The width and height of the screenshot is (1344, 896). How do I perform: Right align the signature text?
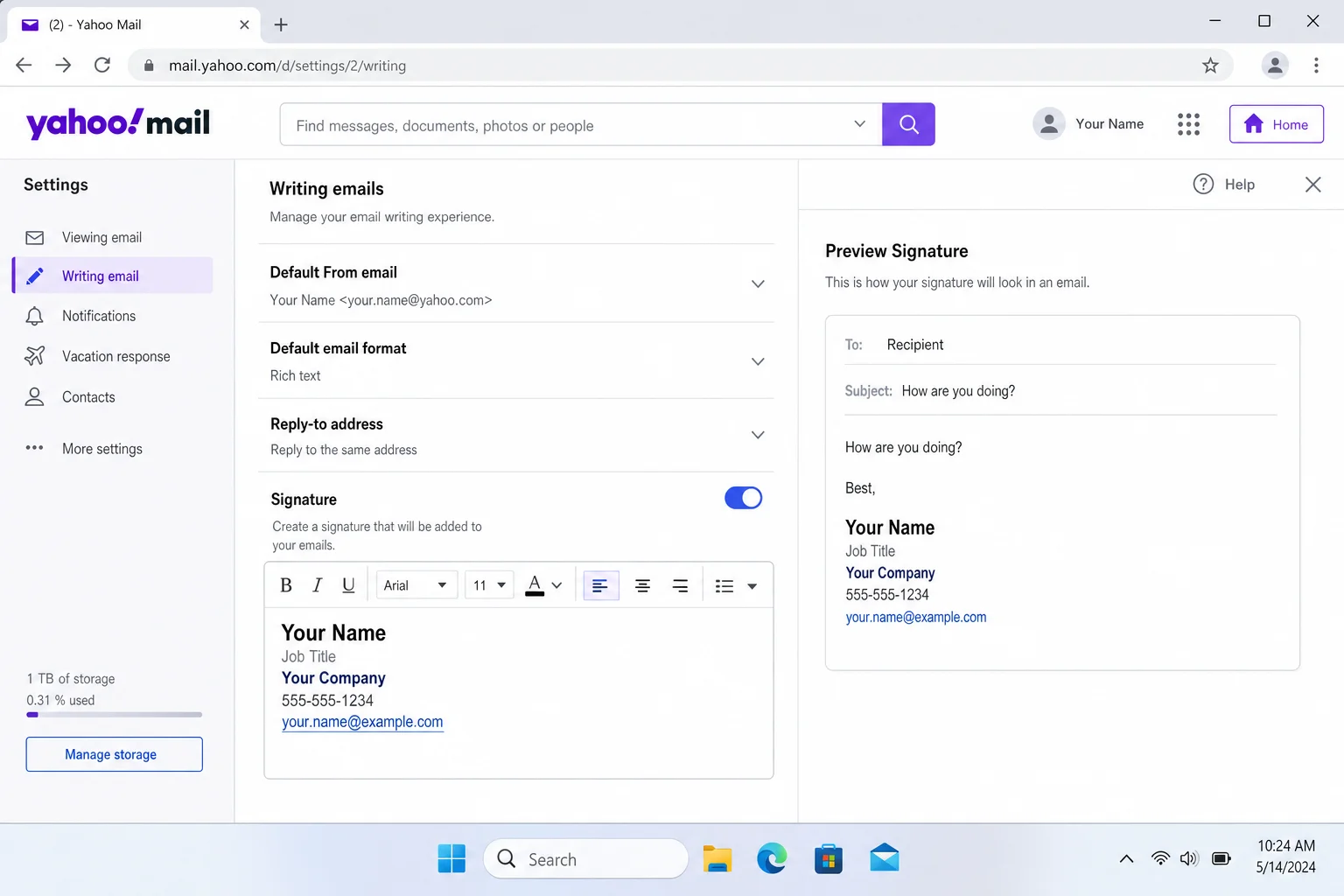coord(680,585)
